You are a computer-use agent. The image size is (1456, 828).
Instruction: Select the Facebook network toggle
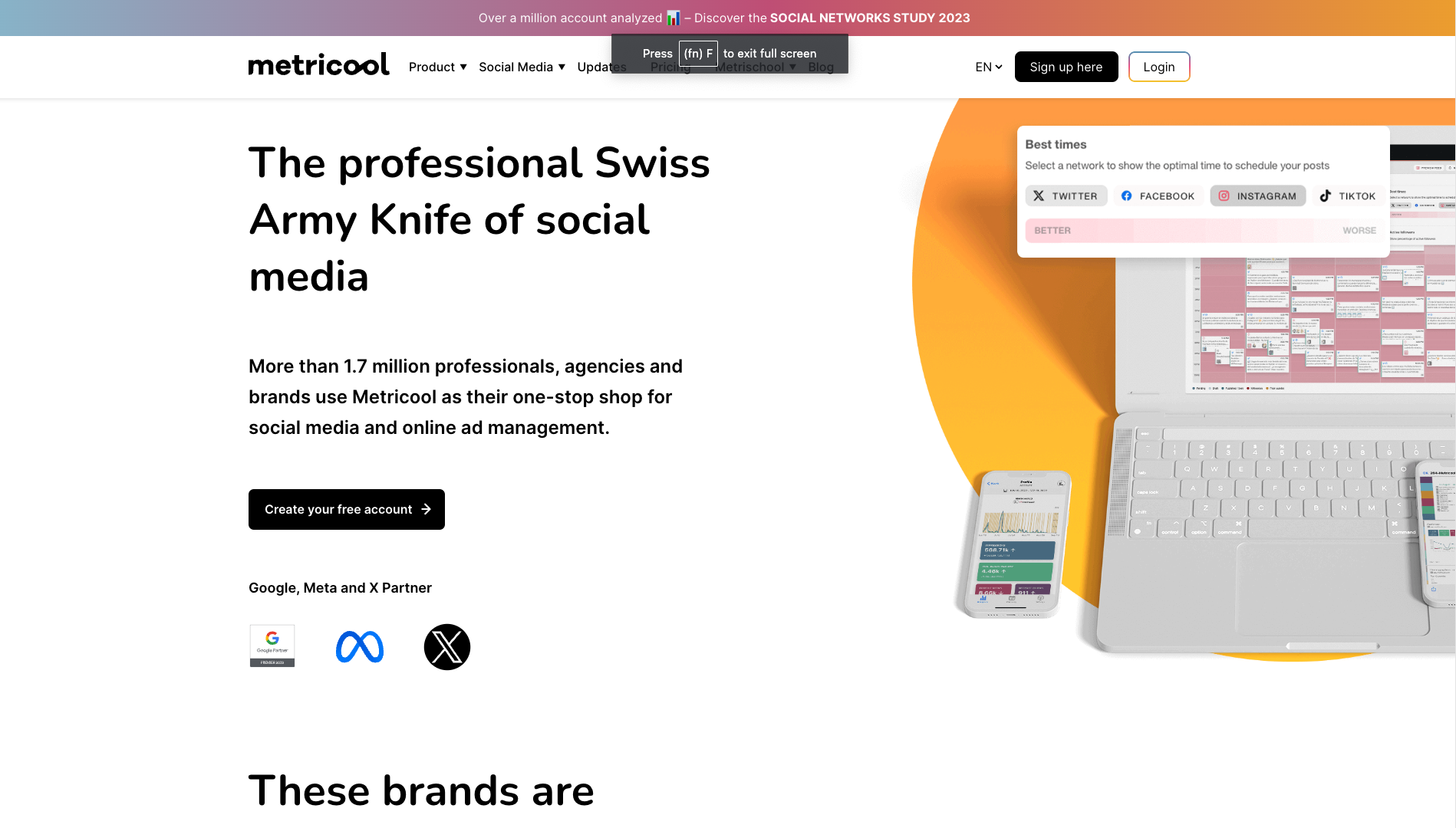tap(1158, 196)
